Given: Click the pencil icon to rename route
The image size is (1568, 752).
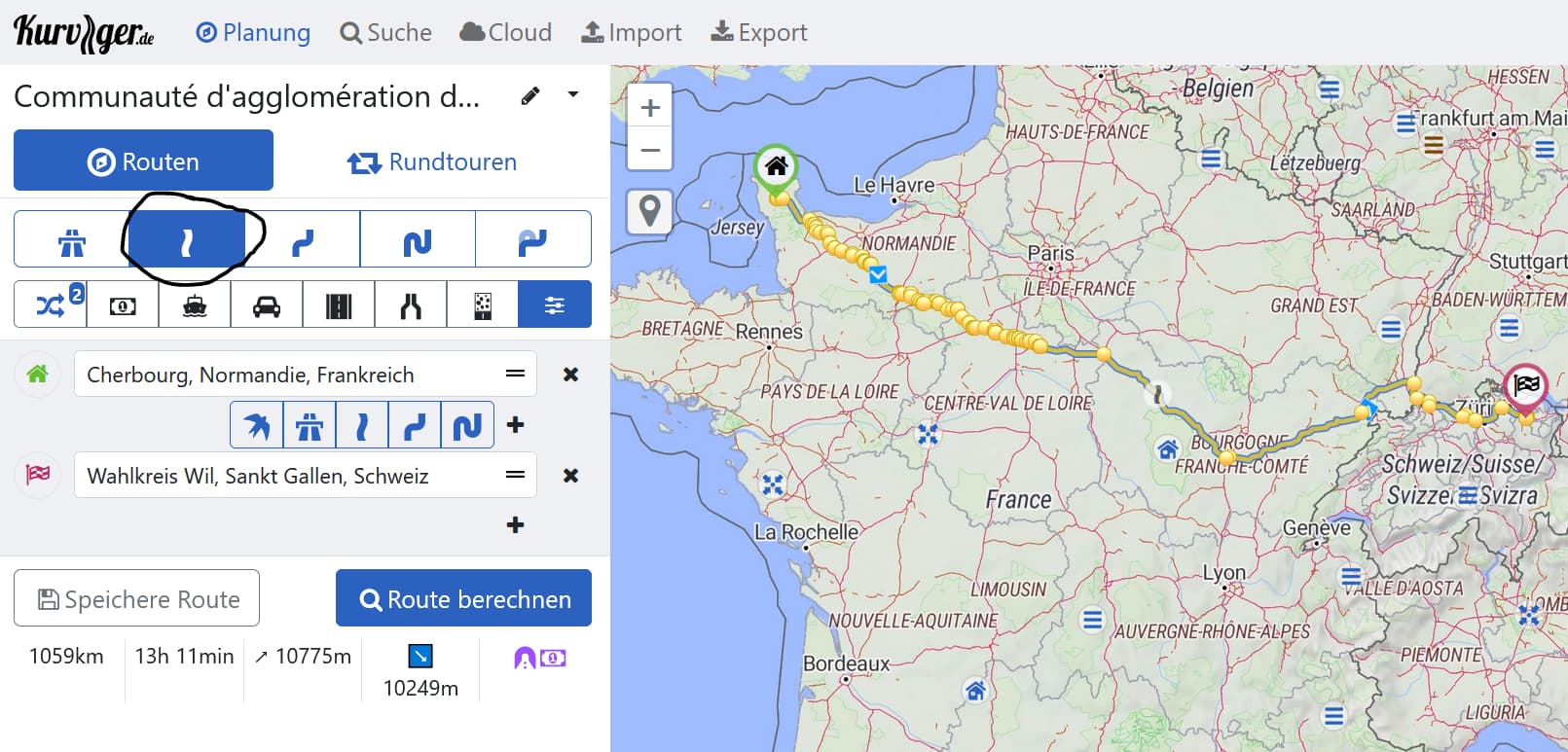Looking at the screenshot, I should click(x=530, y=95).
